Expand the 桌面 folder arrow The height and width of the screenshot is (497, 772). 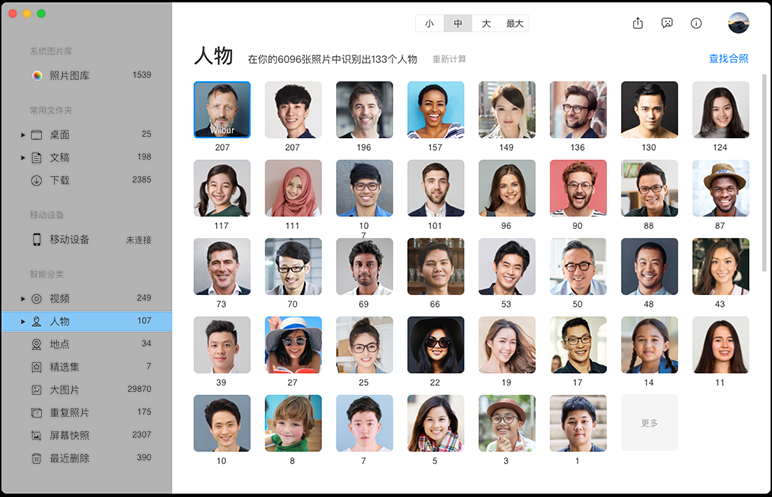pyautogui.click(x=23, y=135)
